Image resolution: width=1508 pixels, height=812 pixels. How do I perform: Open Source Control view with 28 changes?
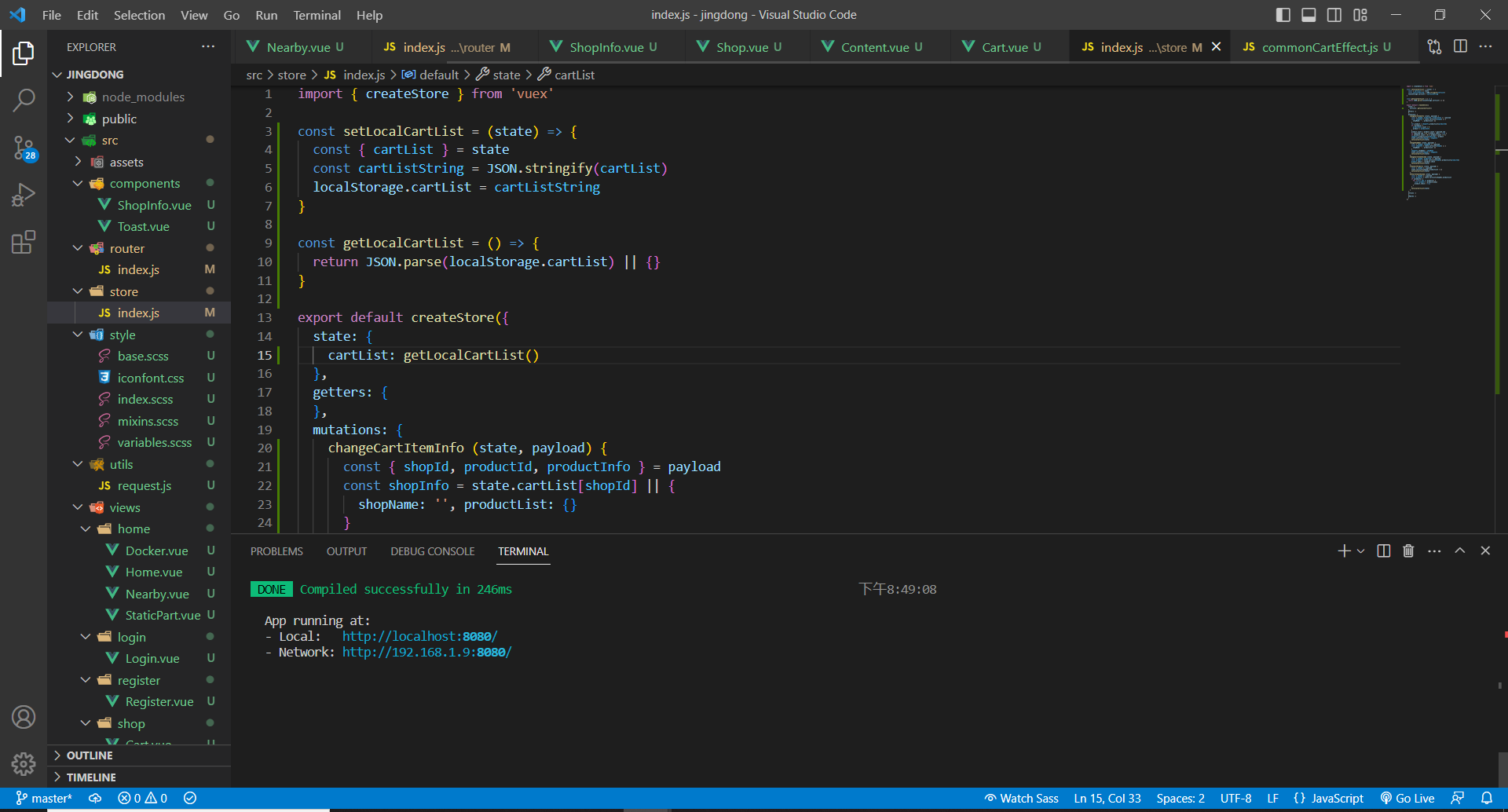point(24,147)
